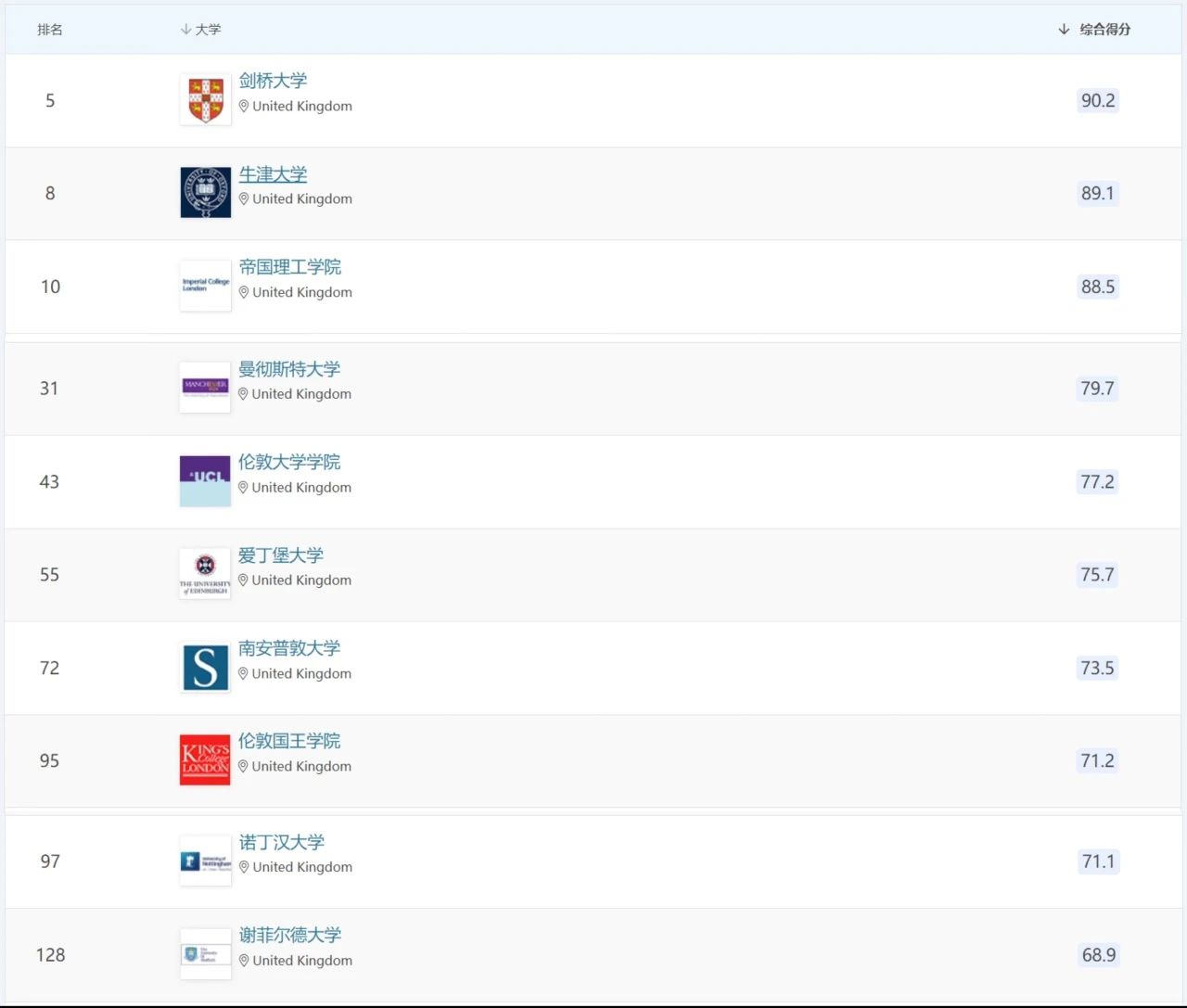Click rank number 43
This screenshot has width=1187, height=1008.
(49, 482)
